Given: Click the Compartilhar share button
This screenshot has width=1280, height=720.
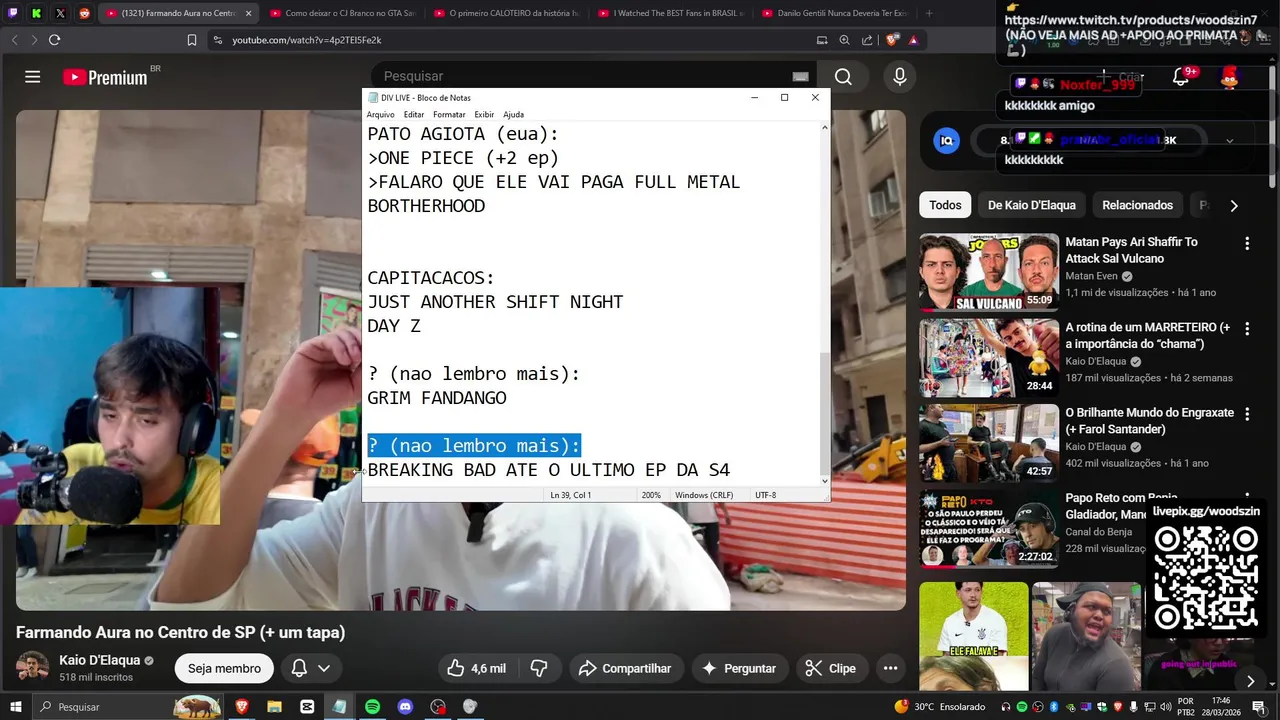Looking at the screenshot, I should point(625,668).
